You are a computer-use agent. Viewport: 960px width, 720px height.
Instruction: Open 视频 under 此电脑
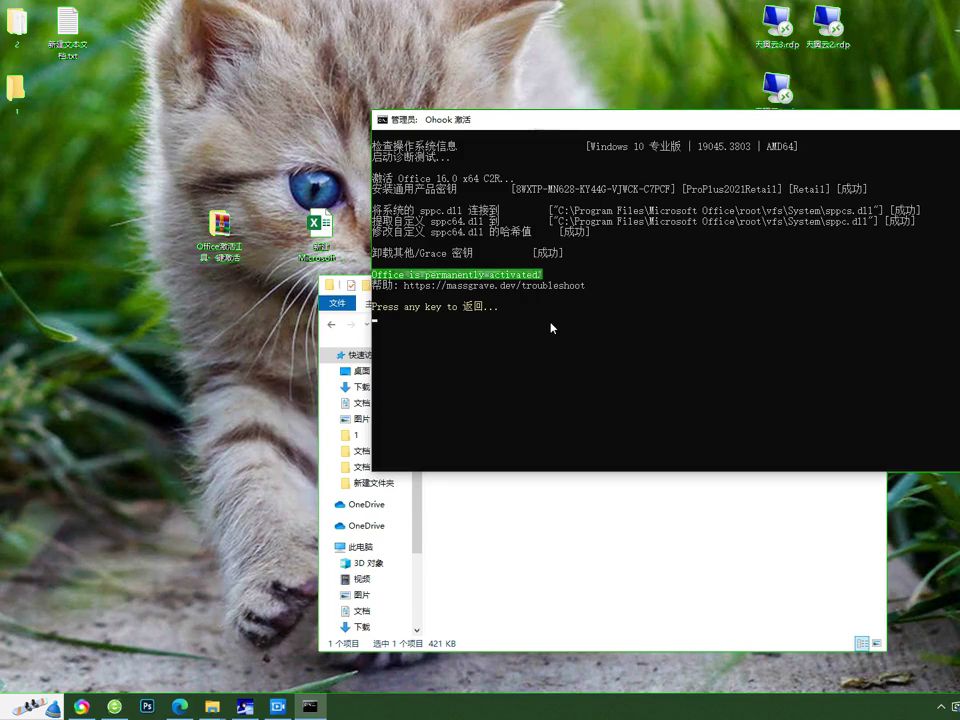[356, 579]
